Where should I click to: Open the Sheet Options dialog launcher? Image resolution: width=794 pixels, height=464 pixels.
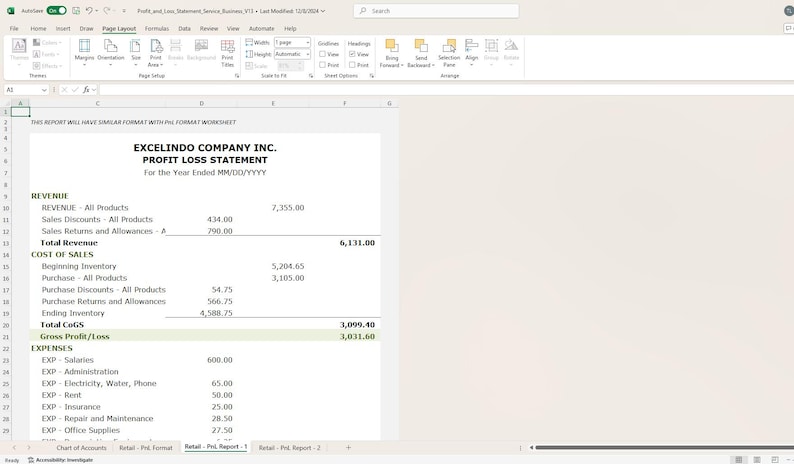(x=372, y=75)
